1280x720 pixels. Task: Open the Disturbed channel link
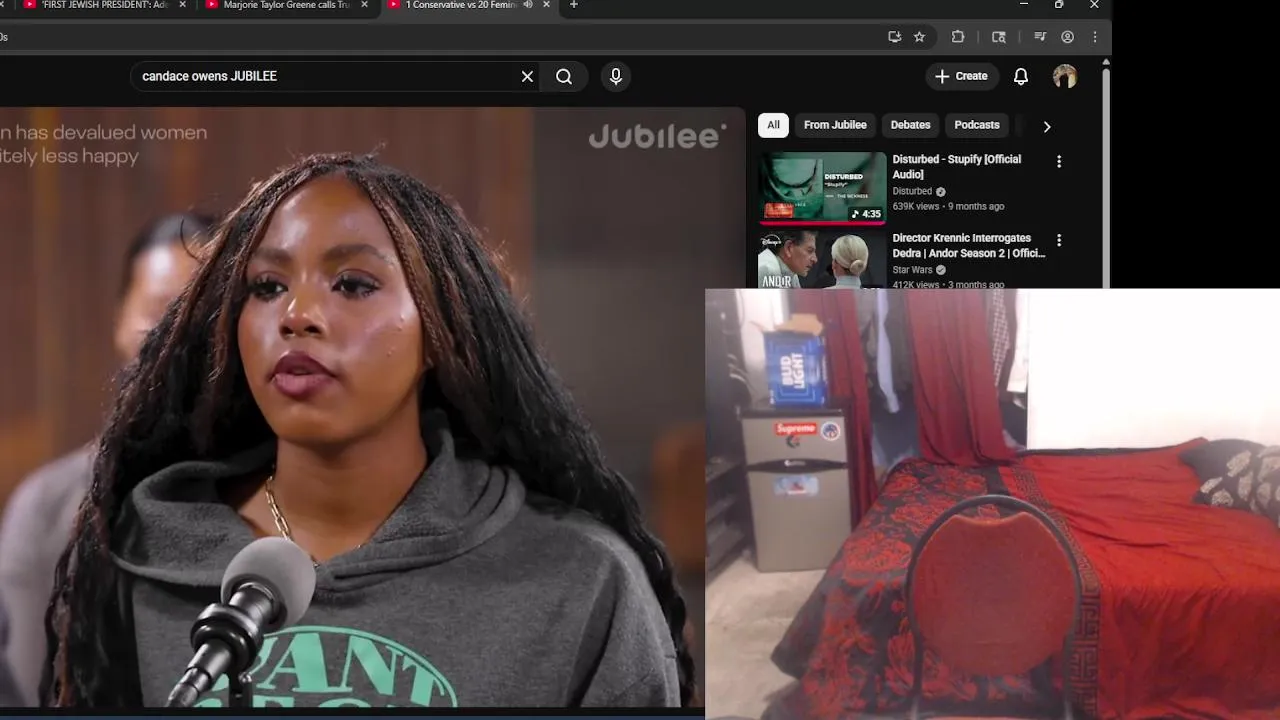tap(912, 191)
